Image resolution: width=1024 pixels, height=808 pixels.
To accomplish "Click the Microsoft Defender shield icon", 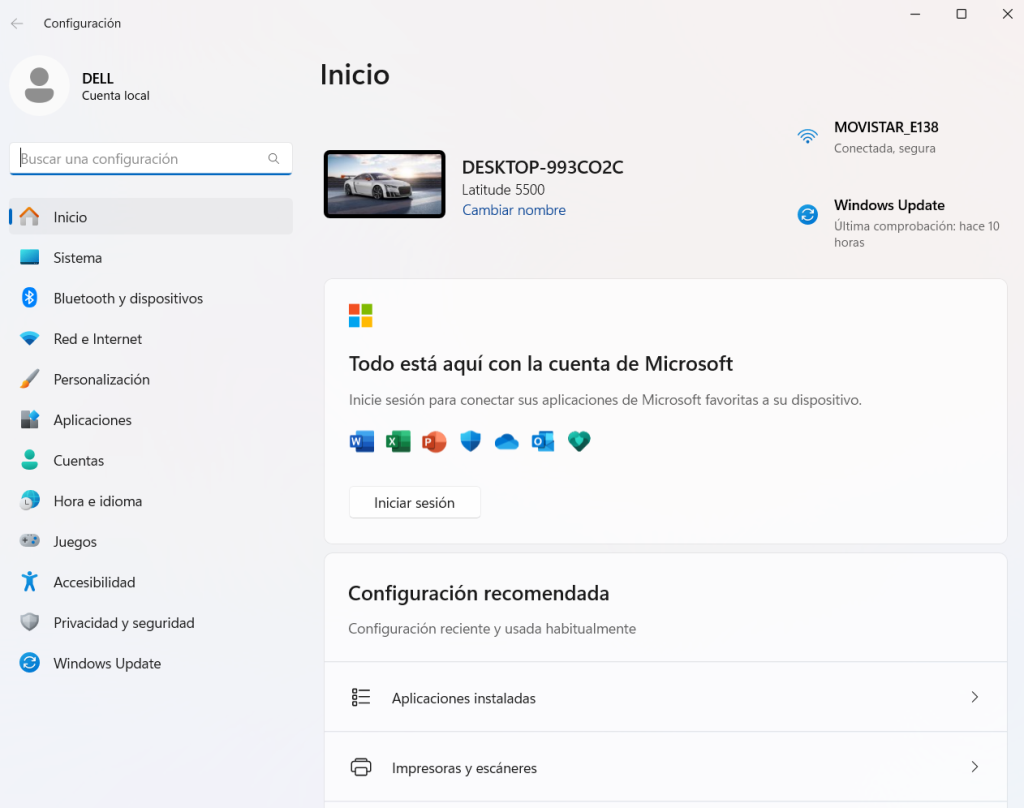I will (470, 442).
